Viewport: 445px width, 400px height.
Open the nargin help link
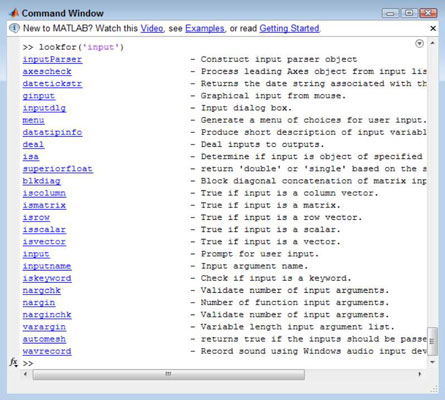pos(39,303)
